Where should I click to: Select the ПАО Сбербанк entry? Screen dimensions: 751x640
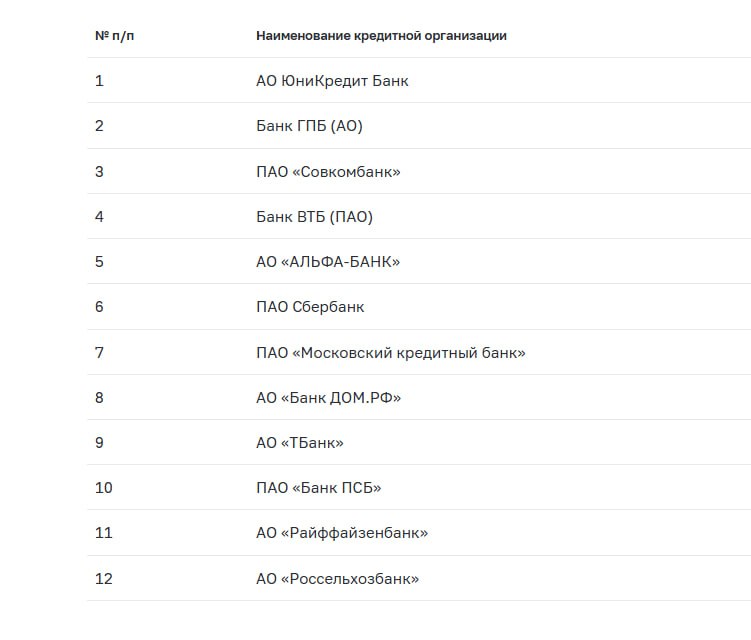[310, 307]
